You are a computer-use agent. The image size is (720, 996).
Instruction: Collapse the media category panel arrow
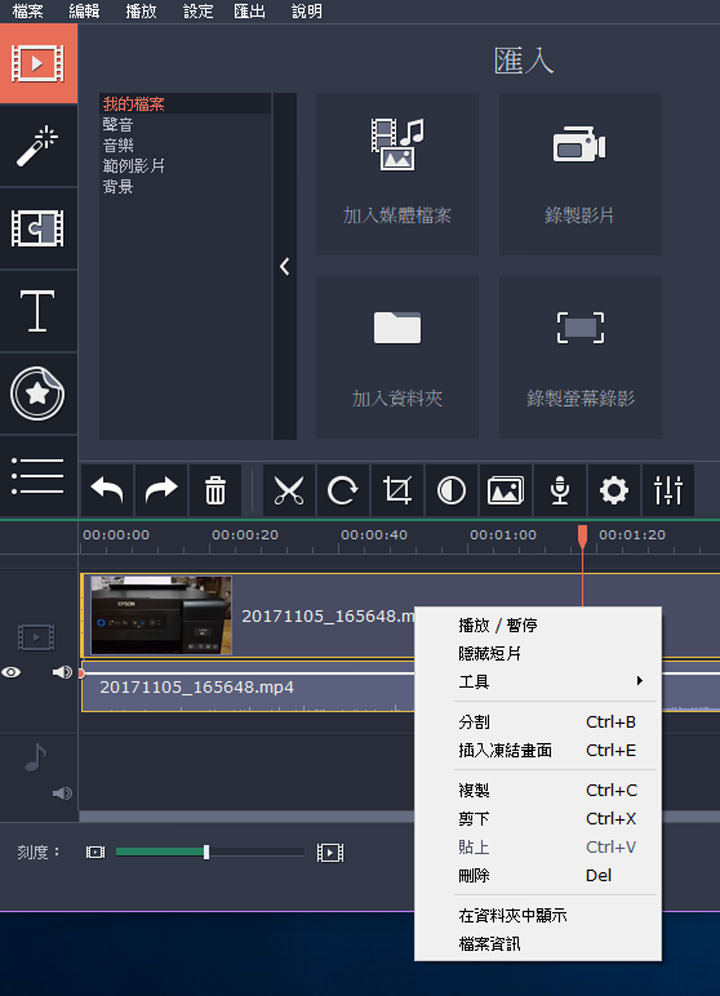[285, 266]
